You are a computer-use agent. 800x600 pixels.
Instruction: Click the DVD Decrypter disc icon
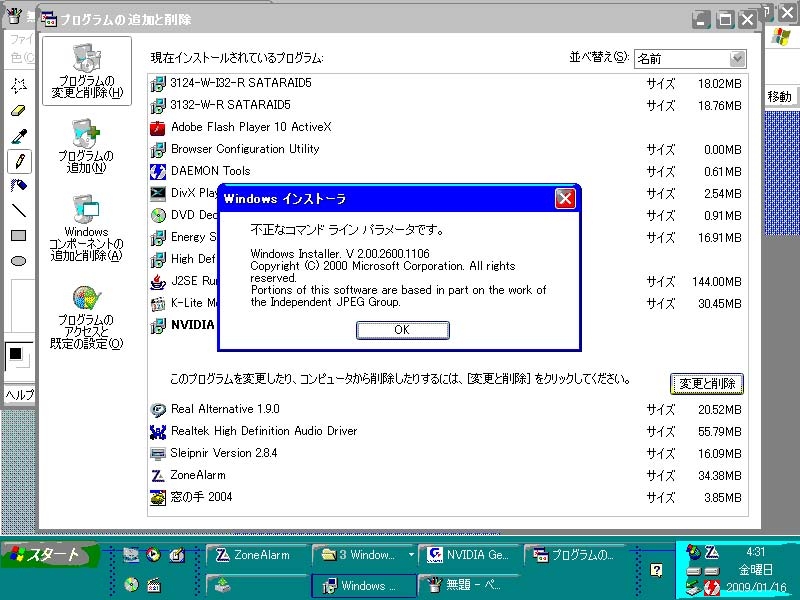[158, 215]
